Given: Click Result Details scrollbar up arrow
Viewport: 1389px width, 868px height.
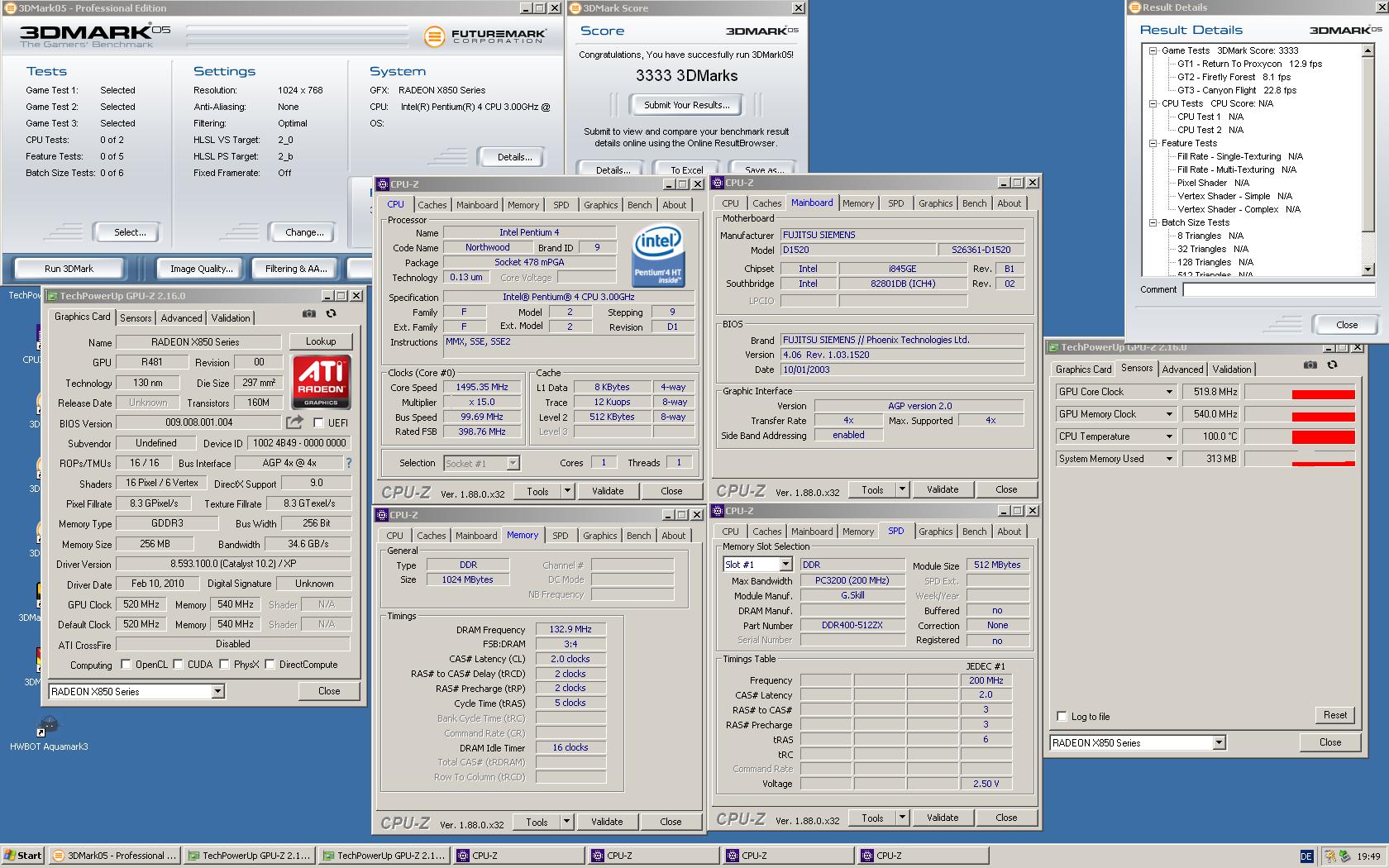Looking at the screenshot, I should pos(1368,50).
